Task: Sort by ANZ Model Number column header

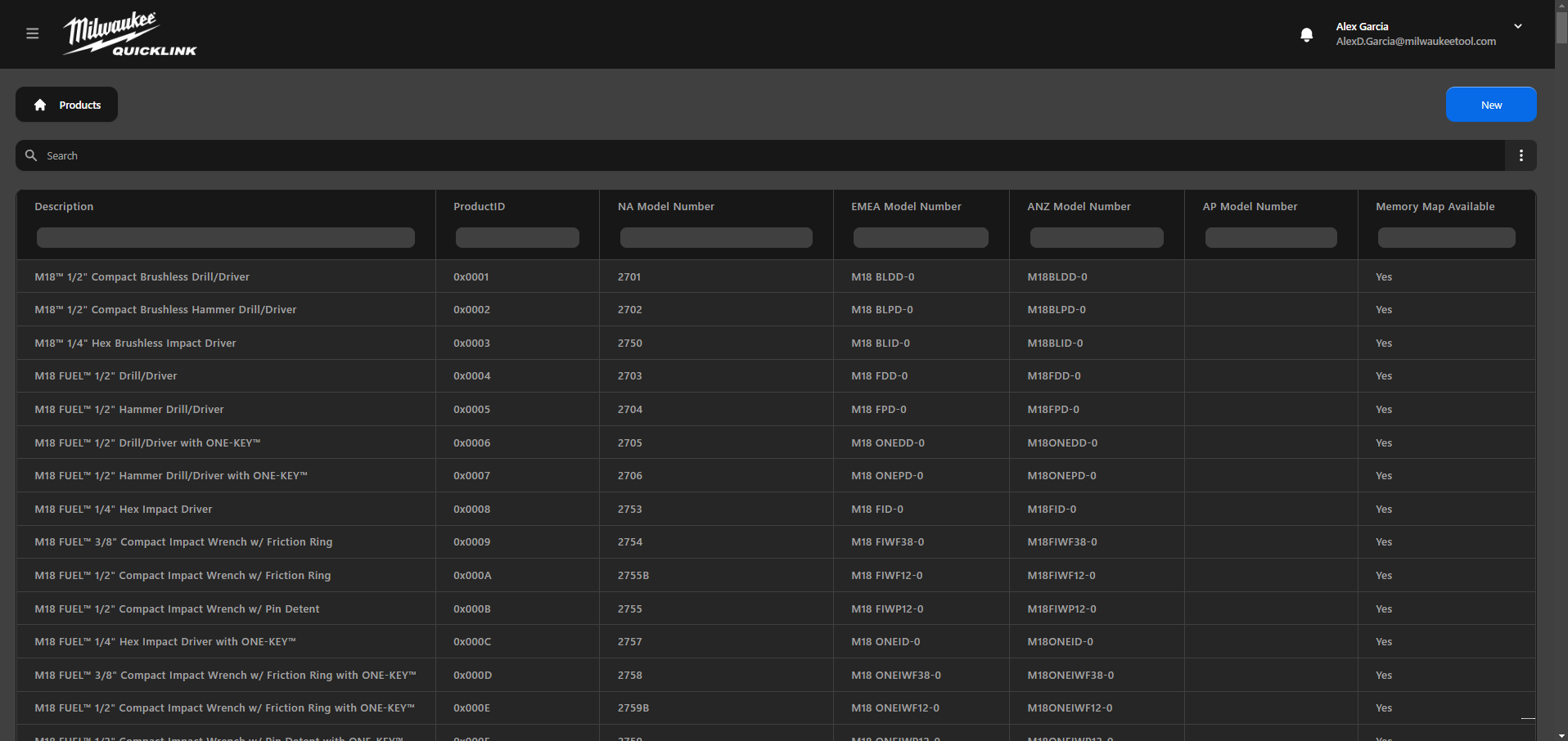Action: coord(1079,206)
